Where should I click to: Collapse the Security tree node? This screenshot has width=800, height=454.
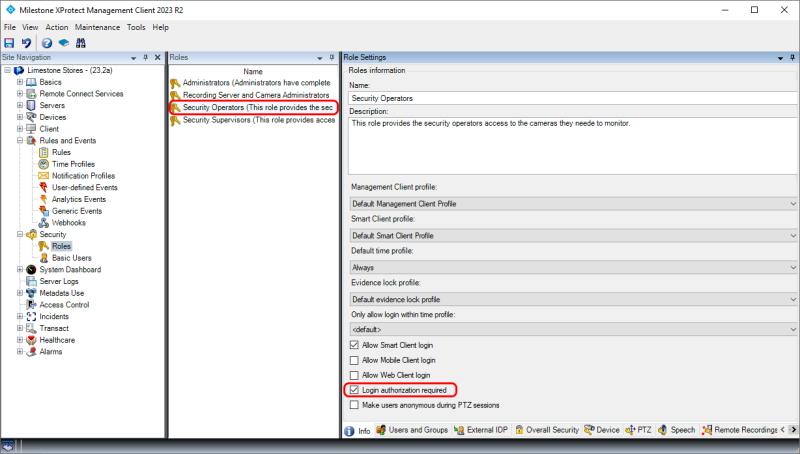20,235
